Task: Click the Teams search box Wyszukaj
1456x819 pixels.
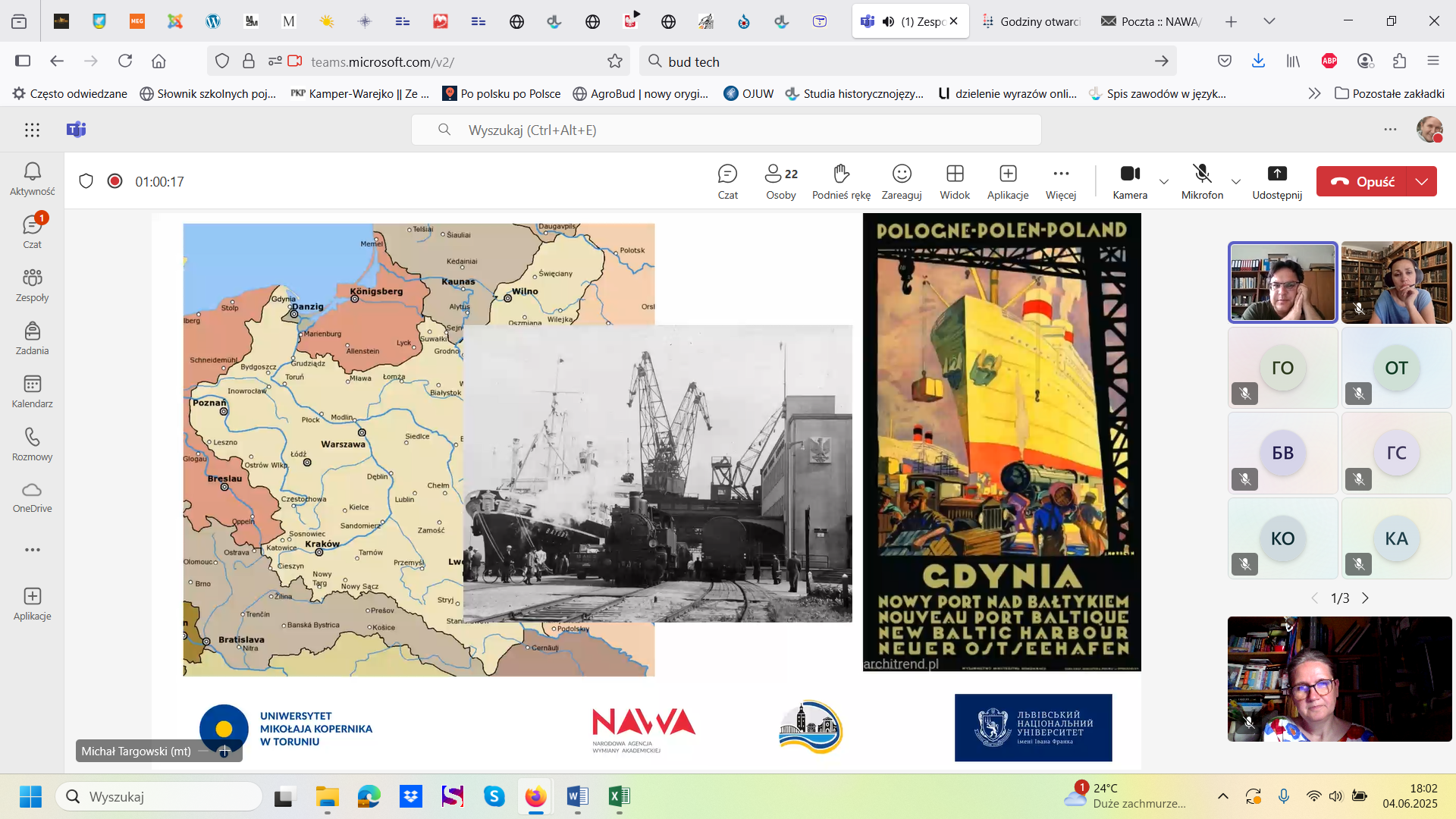Action: [x=726, y=130]
